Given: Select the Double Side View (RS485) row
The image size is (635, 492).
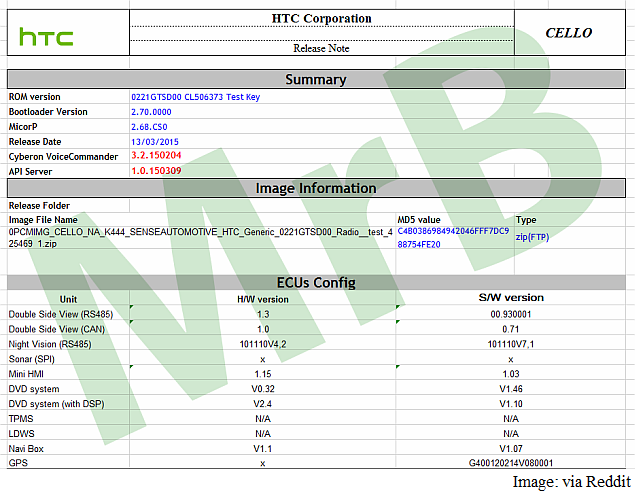Looking at the screenshot, I should pyautogui.click(x=316, y=315).
